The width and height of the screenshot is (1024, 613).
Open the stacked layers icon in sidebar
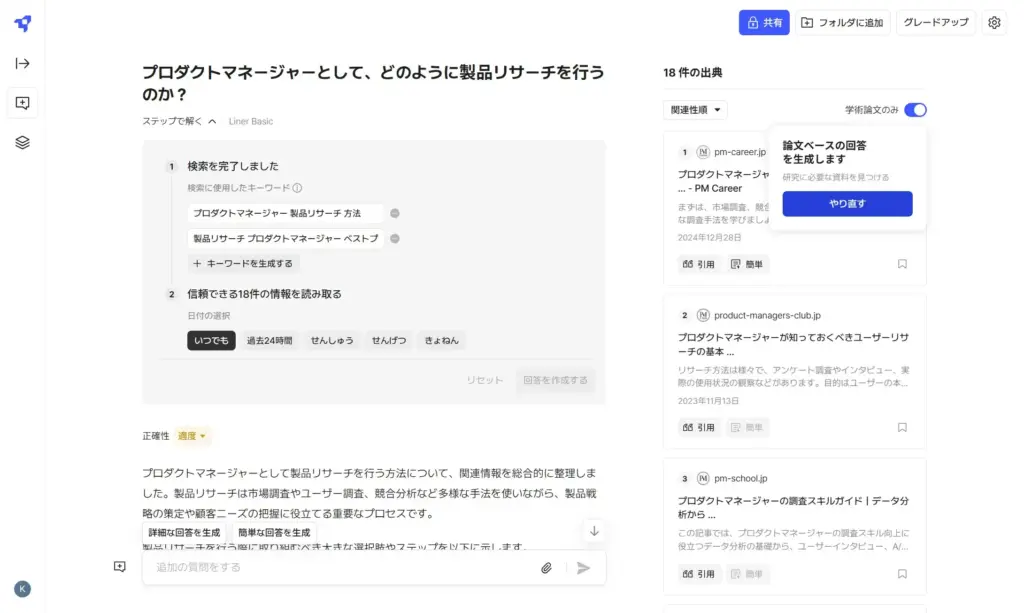(23, 142)
